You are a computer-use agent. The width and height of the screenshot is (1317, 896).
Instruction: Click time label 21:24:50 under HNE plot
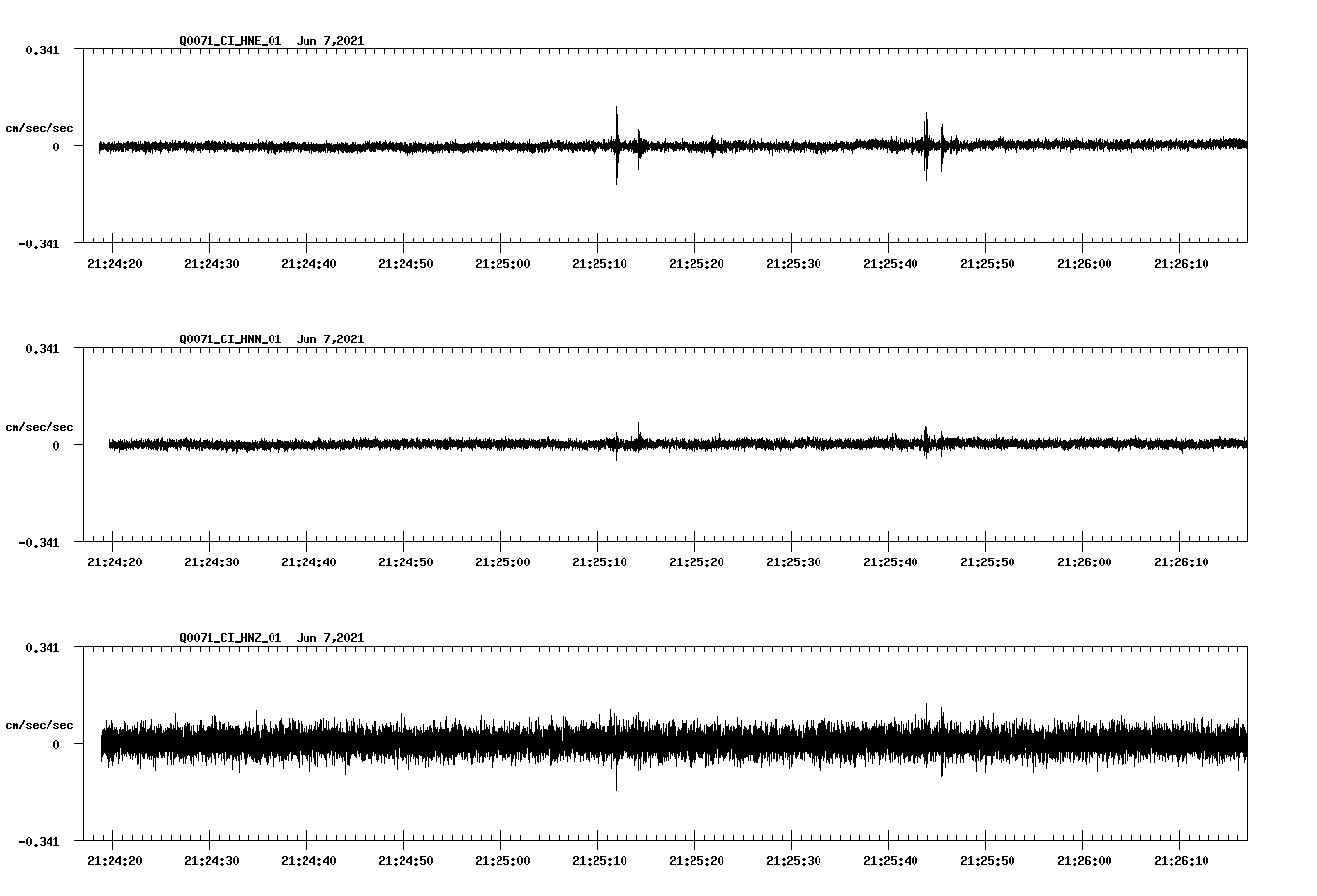coord(405,263)
